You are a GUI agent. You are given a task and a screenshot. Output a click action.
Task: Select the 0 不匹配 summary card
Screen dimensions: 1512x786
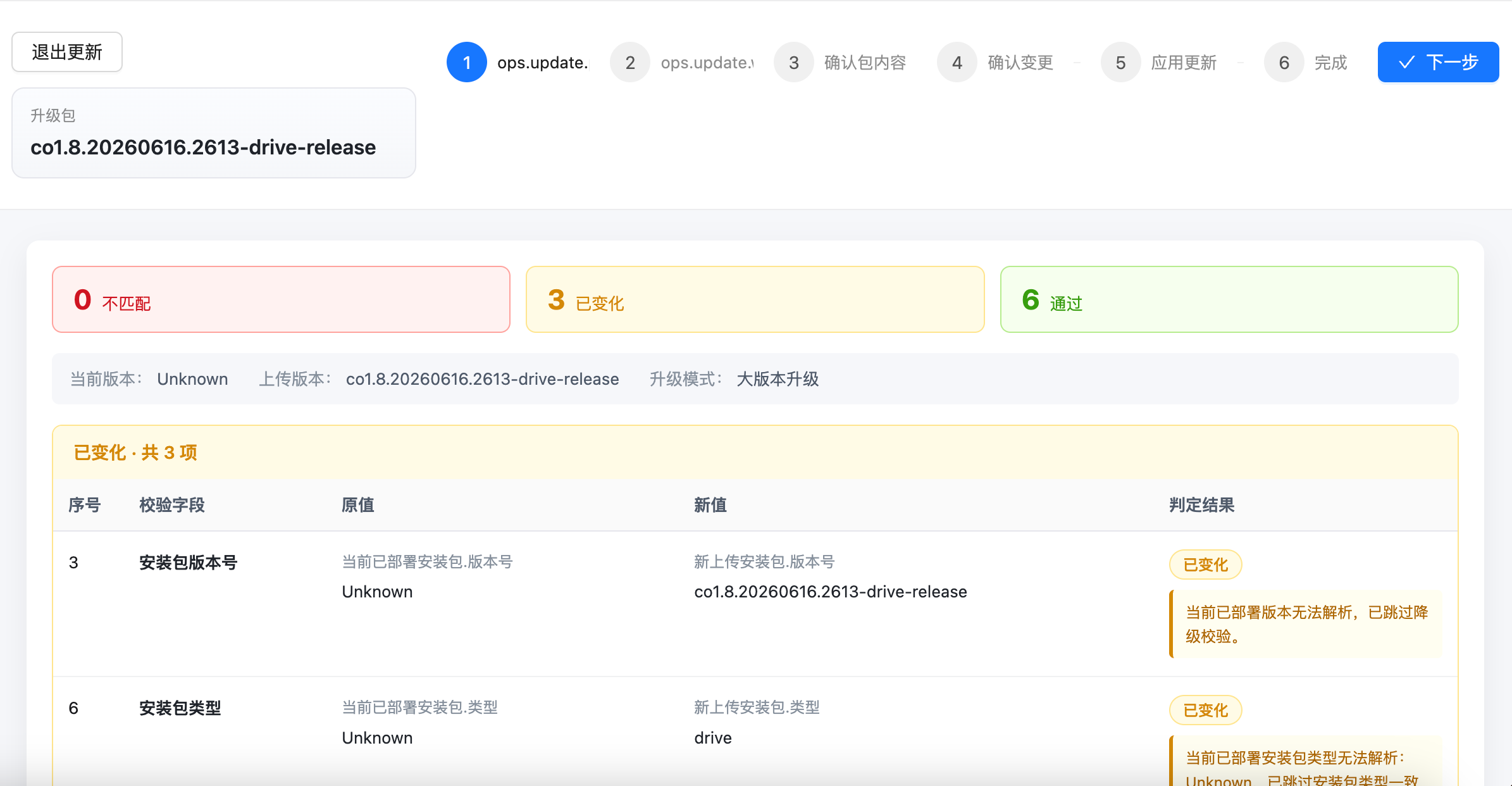(281, 299)
